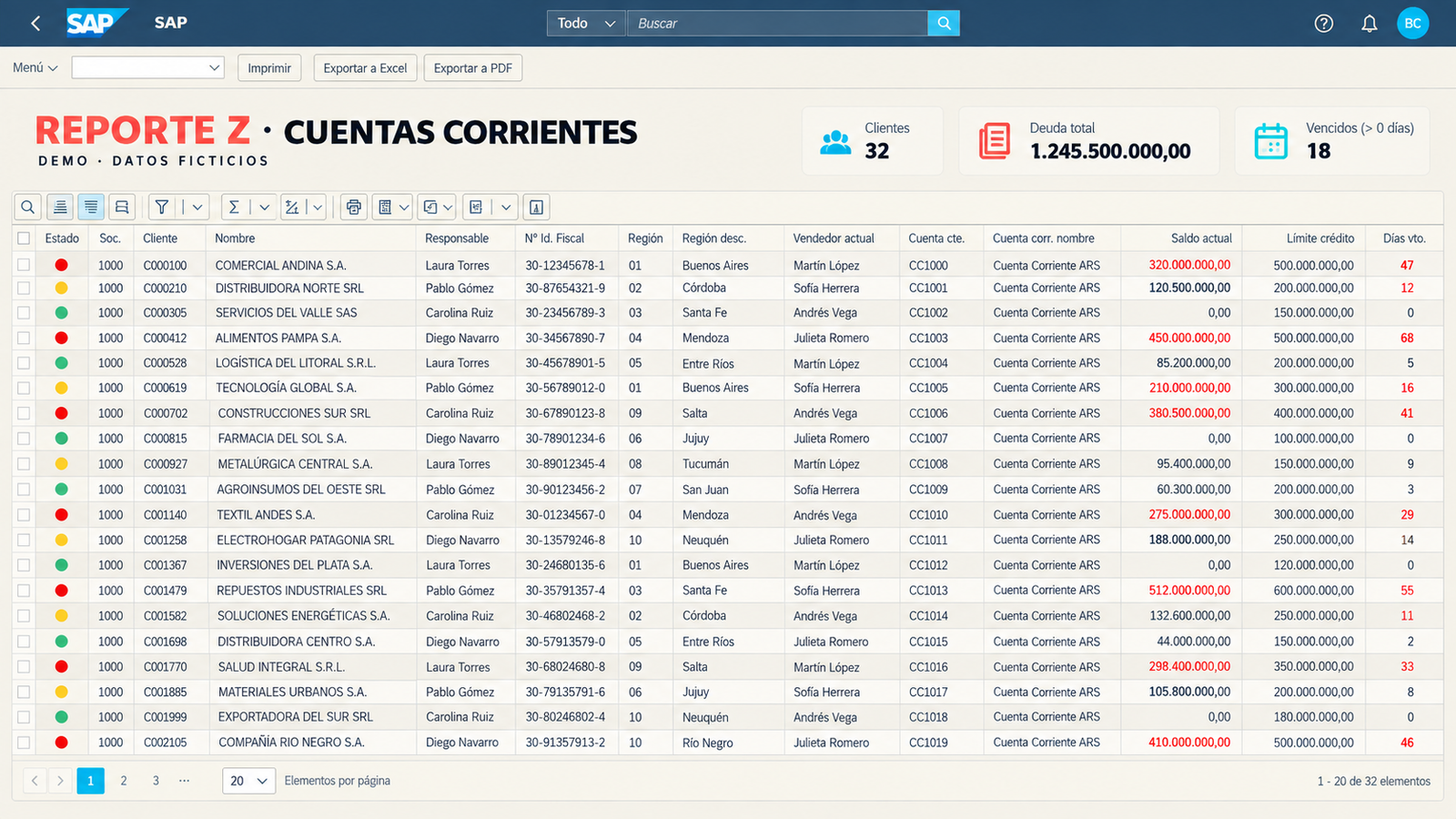Screen dimensions: 1456x819
Task: Click the sigma totals icon
Action: (234, 207)
